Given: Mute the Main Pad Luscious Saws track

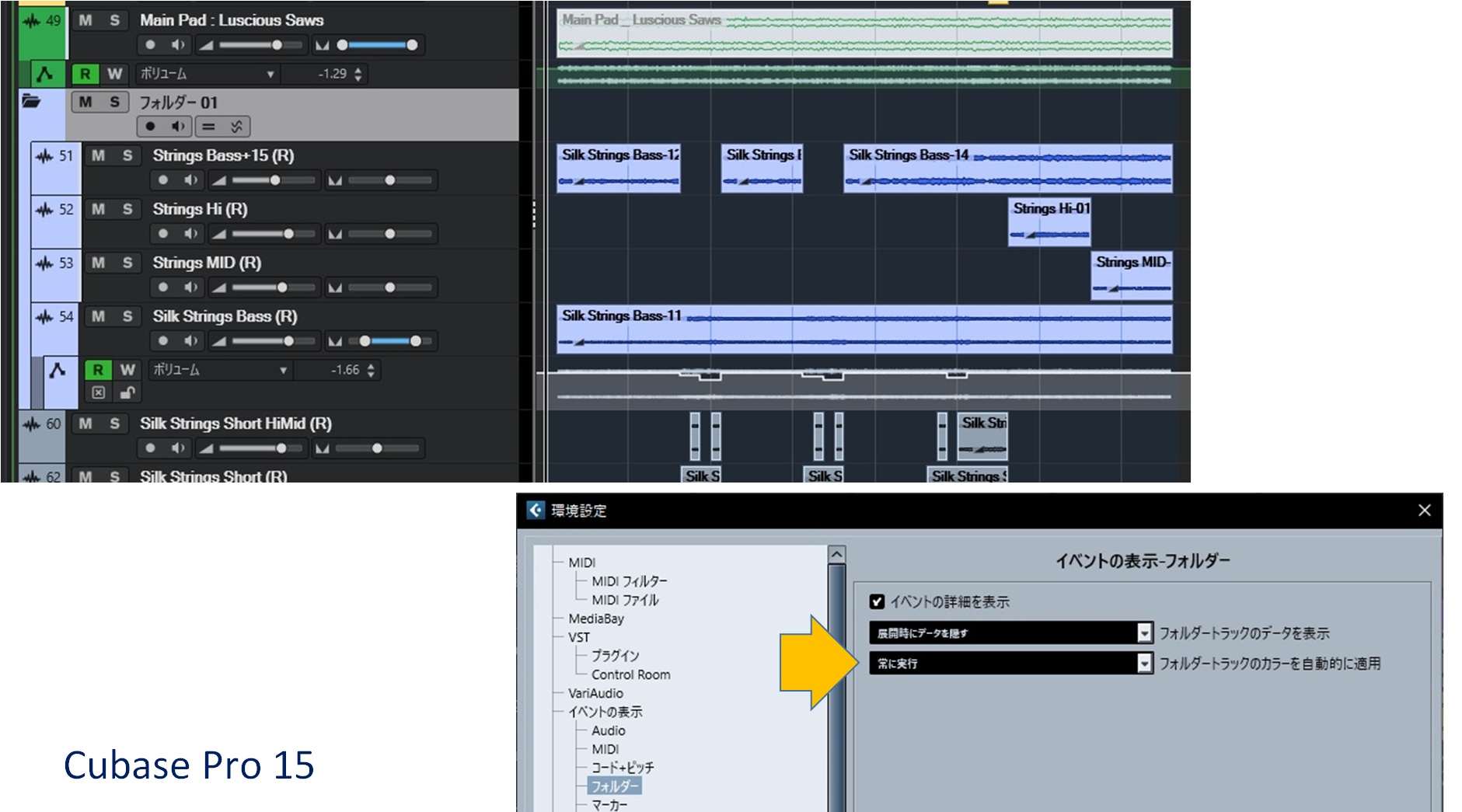Looking at the screenshot, I should [x=85, y=20].
